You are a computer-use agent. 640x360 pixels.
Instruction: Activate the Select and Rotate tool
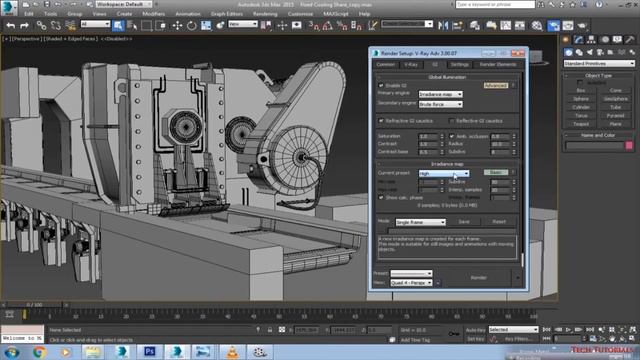191,25
